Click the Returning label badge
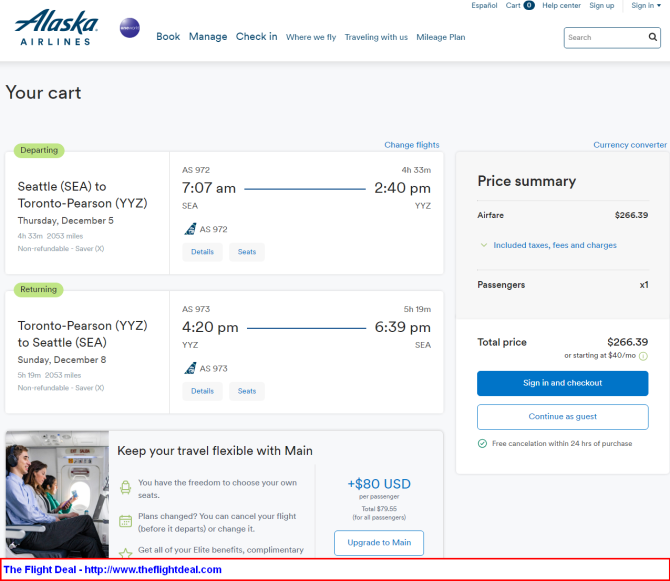Image resolution: width=670 pixels, height=581 pixels. coord(38,290)
